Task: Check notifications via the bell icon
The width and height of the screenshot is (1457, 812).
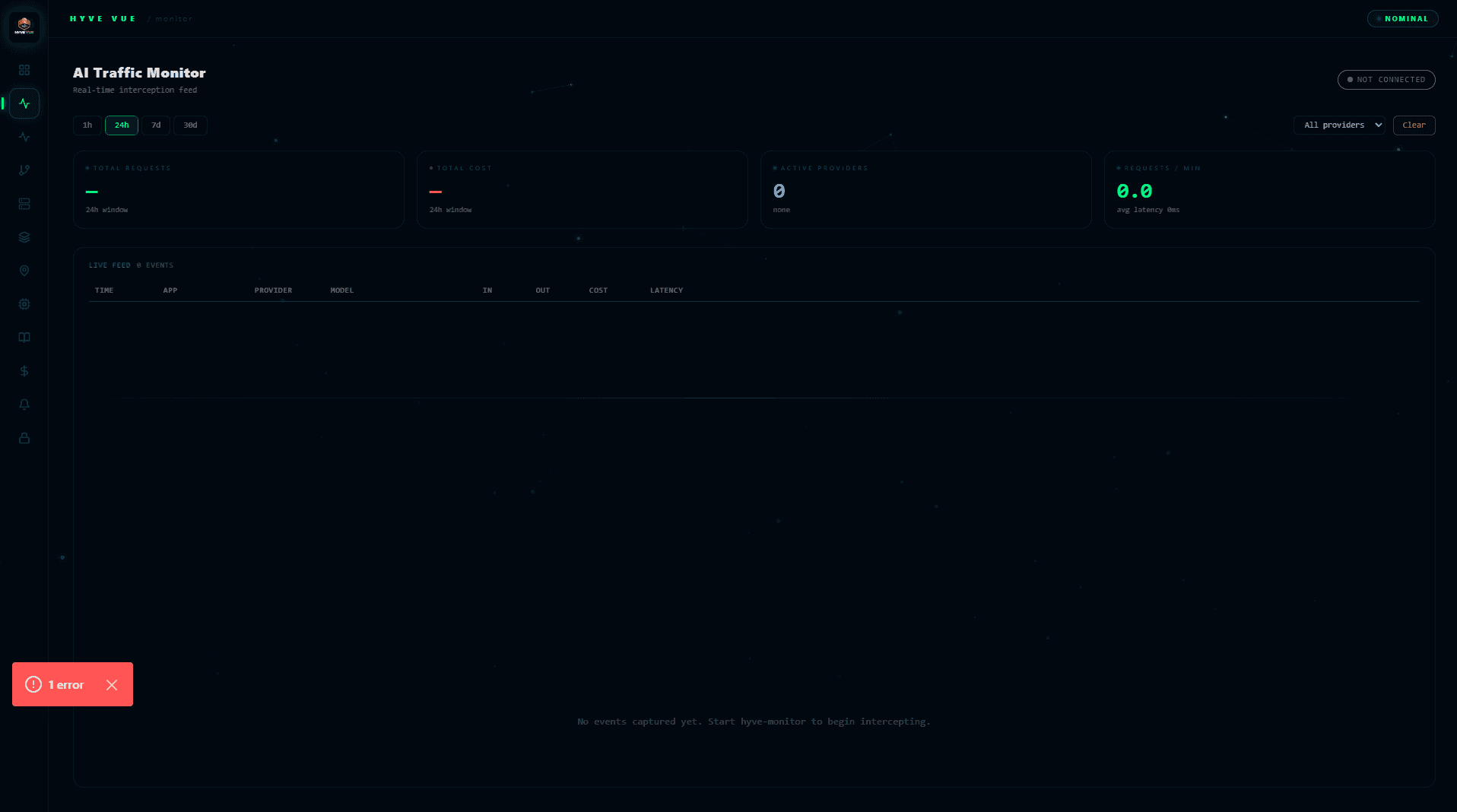Action: point(24,404)
